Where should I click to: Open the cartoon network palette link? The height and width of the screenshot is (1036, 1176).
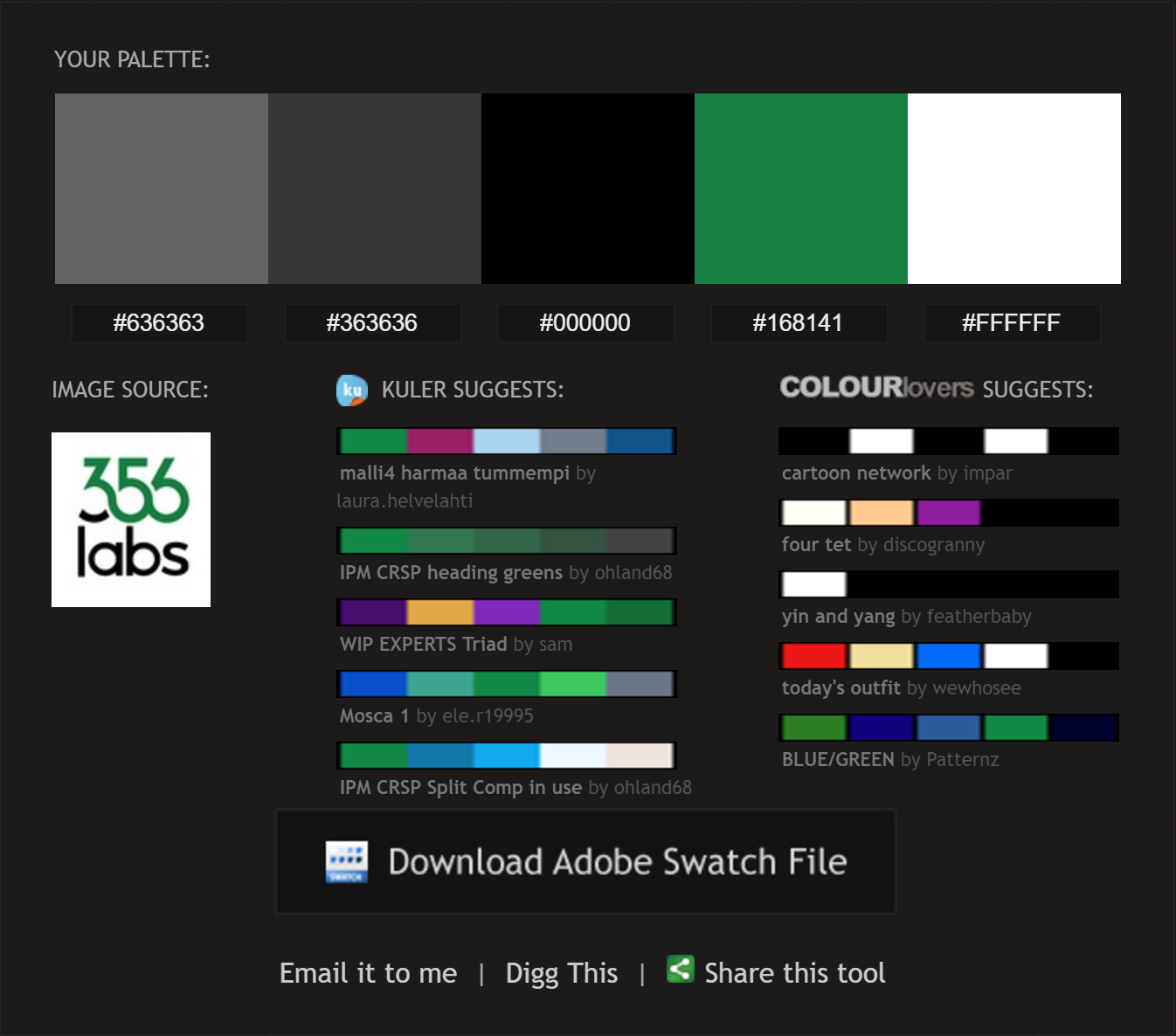(x=855, y=473)
